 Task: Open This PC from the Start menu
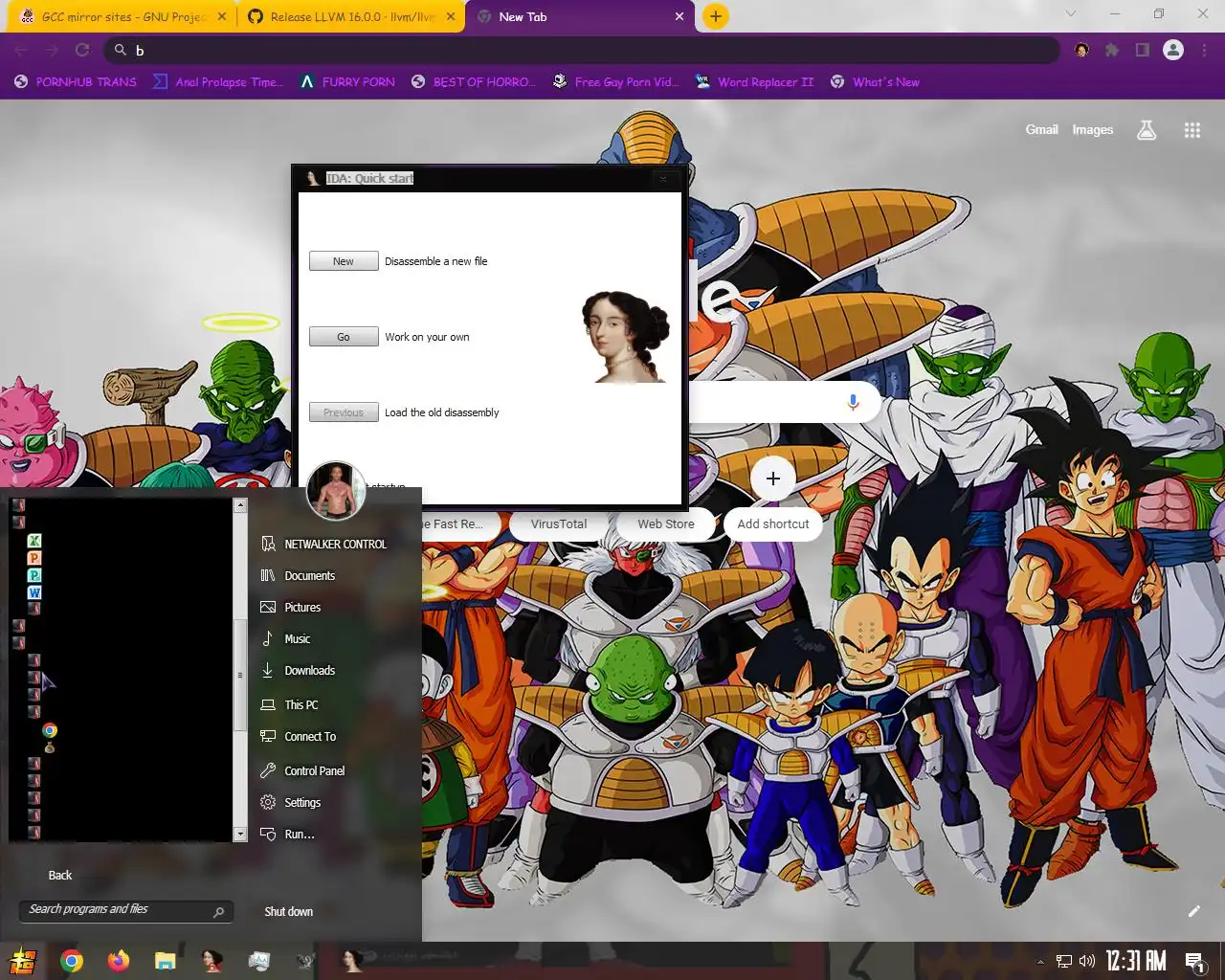point(289,704)
